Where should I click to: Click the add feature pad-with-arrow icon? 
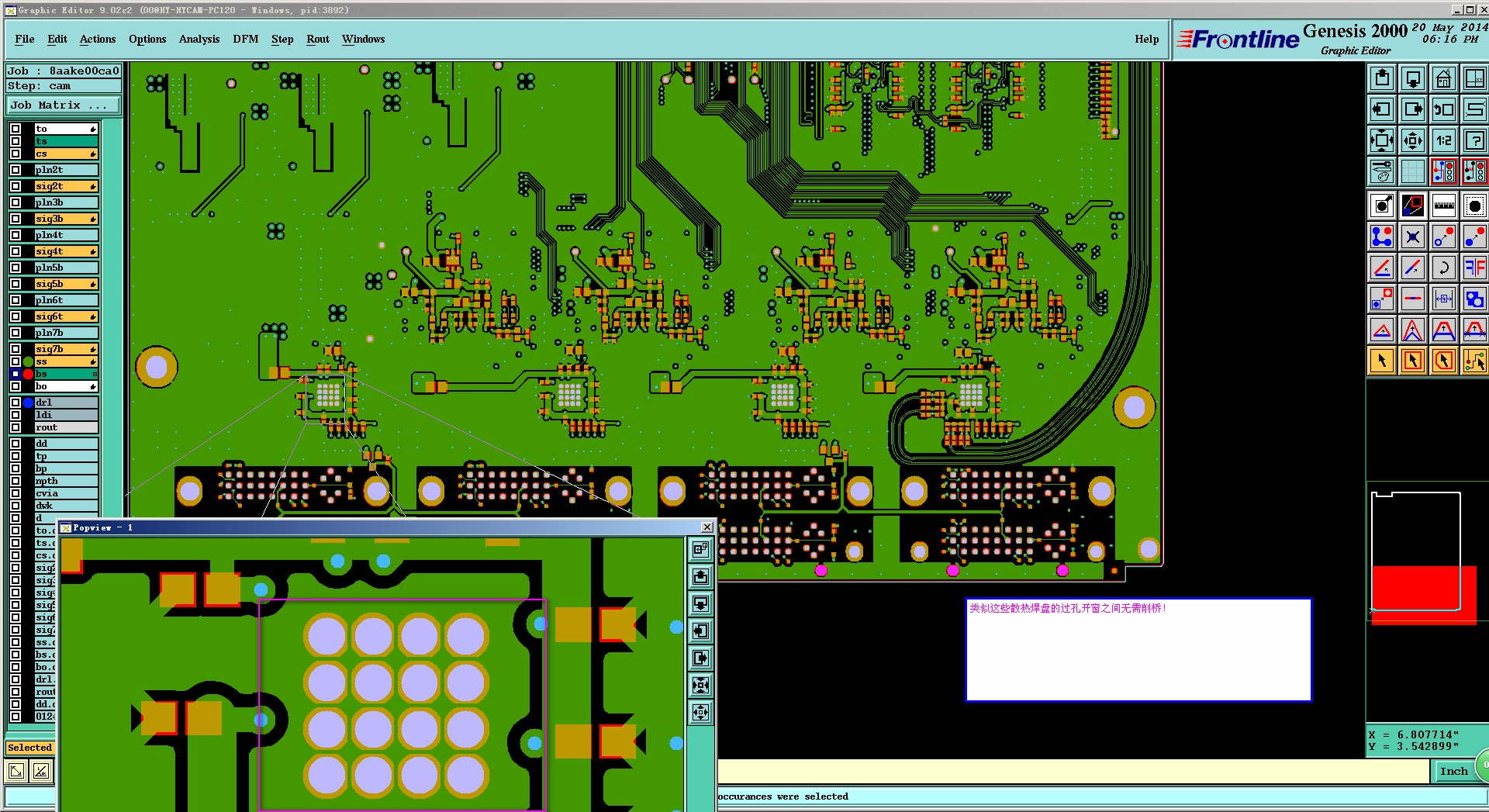1382,206
